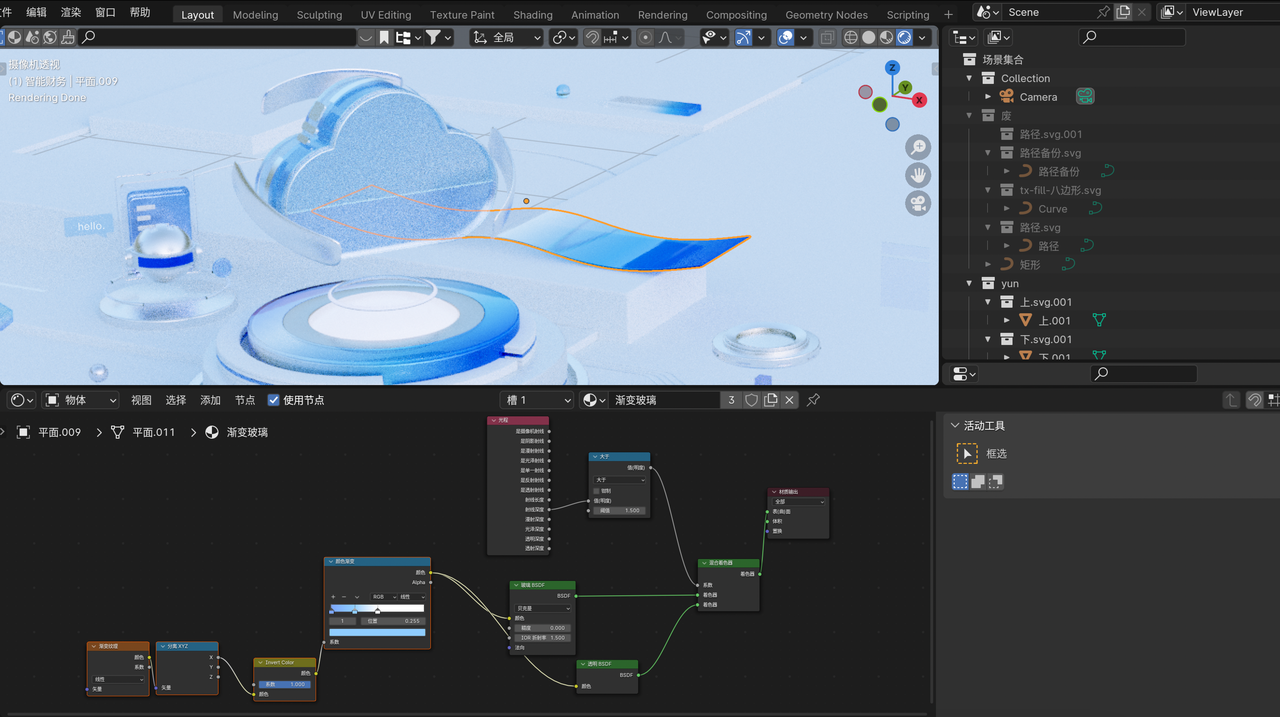Image resolution: width=1280 pixels, height=717 pixels.
Task: Click the 上.001 mesh data icon
Action: click(1099, 320)
